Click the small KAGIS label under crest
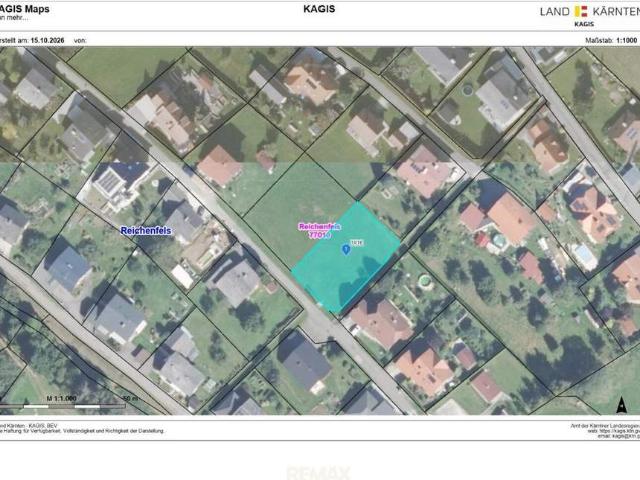This screenshot has height=480, width=640. pyautogui.click(x=584, y=24)
